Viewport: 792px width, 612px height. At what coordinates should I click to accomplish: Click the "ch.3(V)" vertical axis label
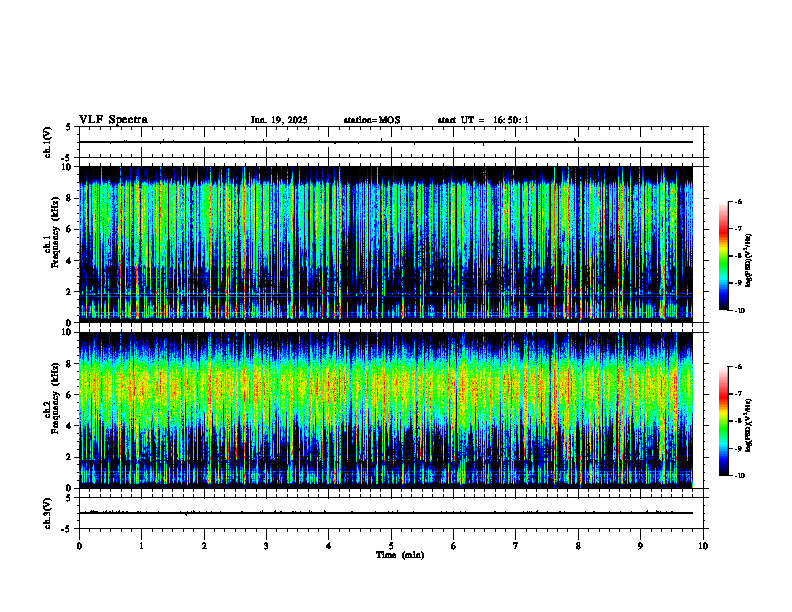[48, 513]
